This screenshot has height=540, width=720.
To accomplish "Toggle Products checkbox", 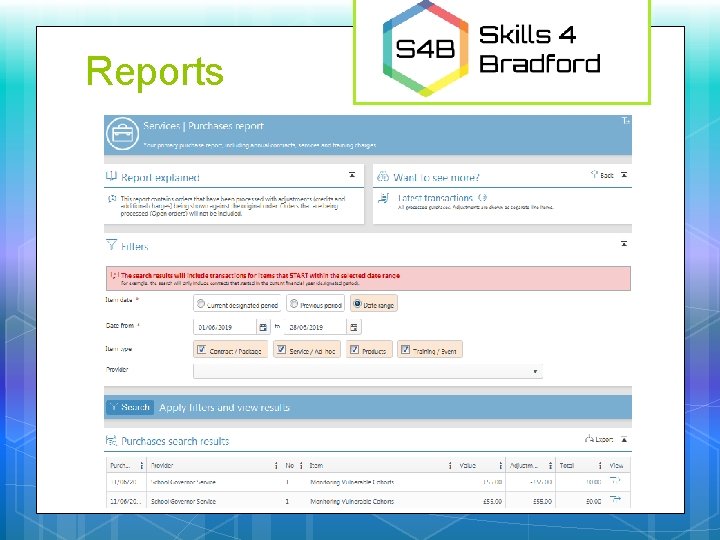I will (354, 349).
